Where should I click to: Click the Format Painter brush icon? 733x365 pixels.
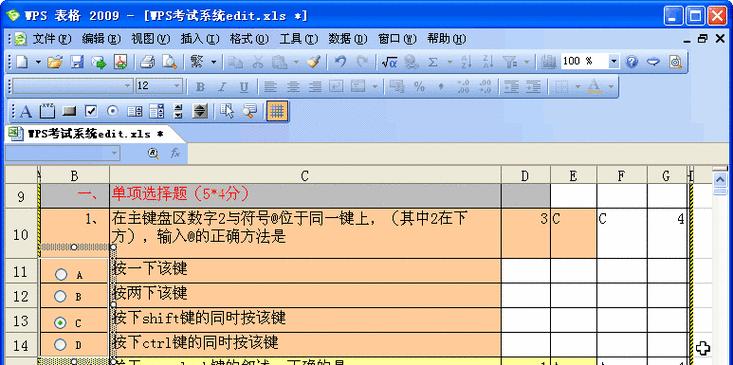(x=314, y=62)
